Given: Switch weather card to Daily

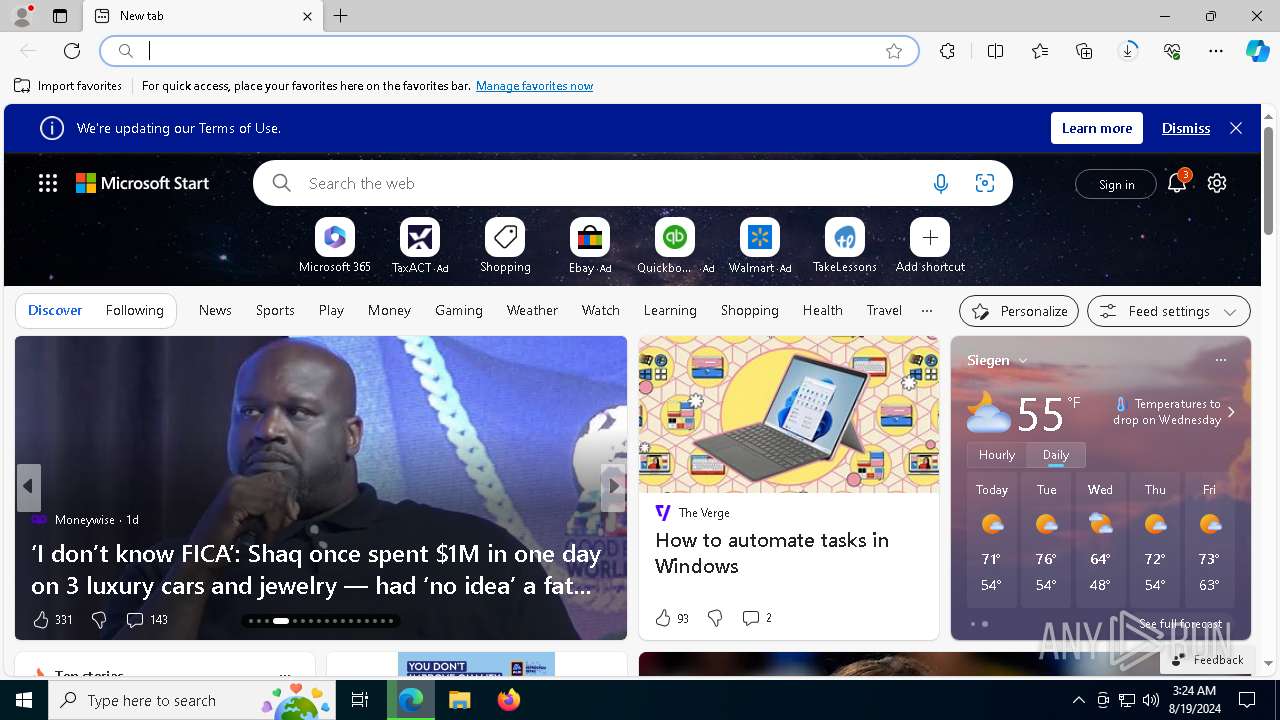Looking at the screenshot, I should [1056, 455].
